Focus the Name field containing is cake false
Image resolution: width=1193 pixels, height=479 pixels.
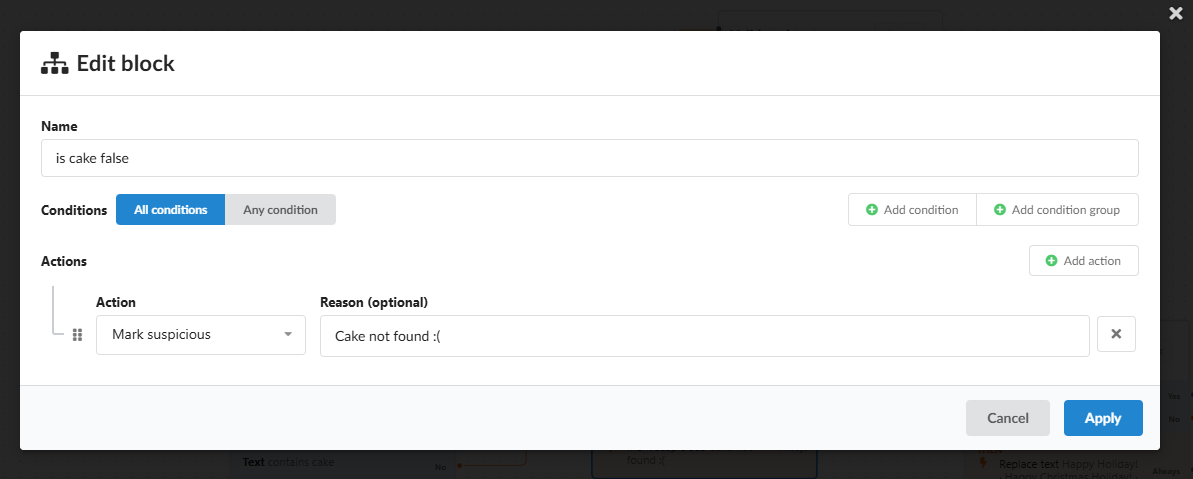tap(590, 158)
